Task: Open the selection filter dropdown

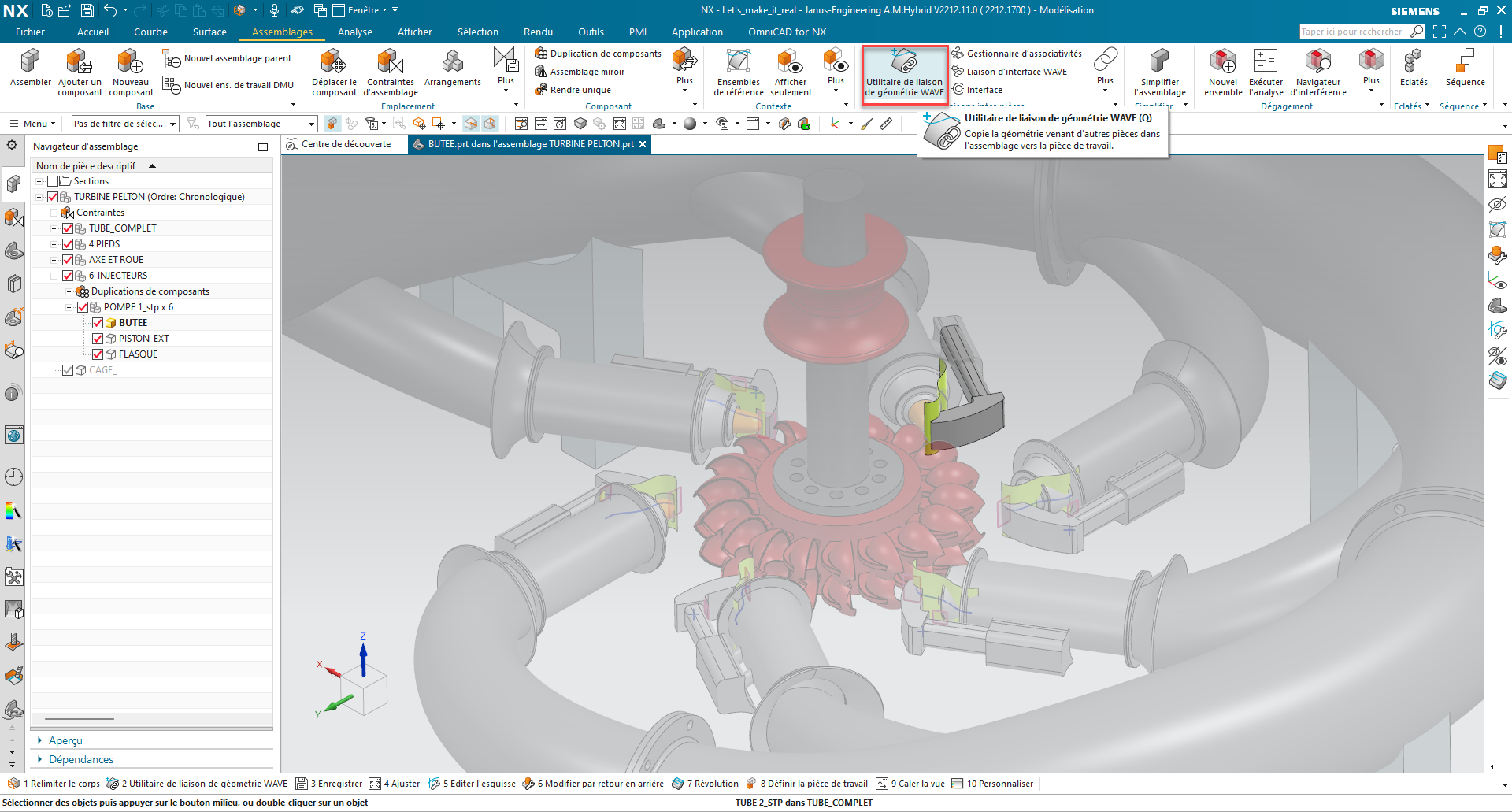Action: pos(125,124)
